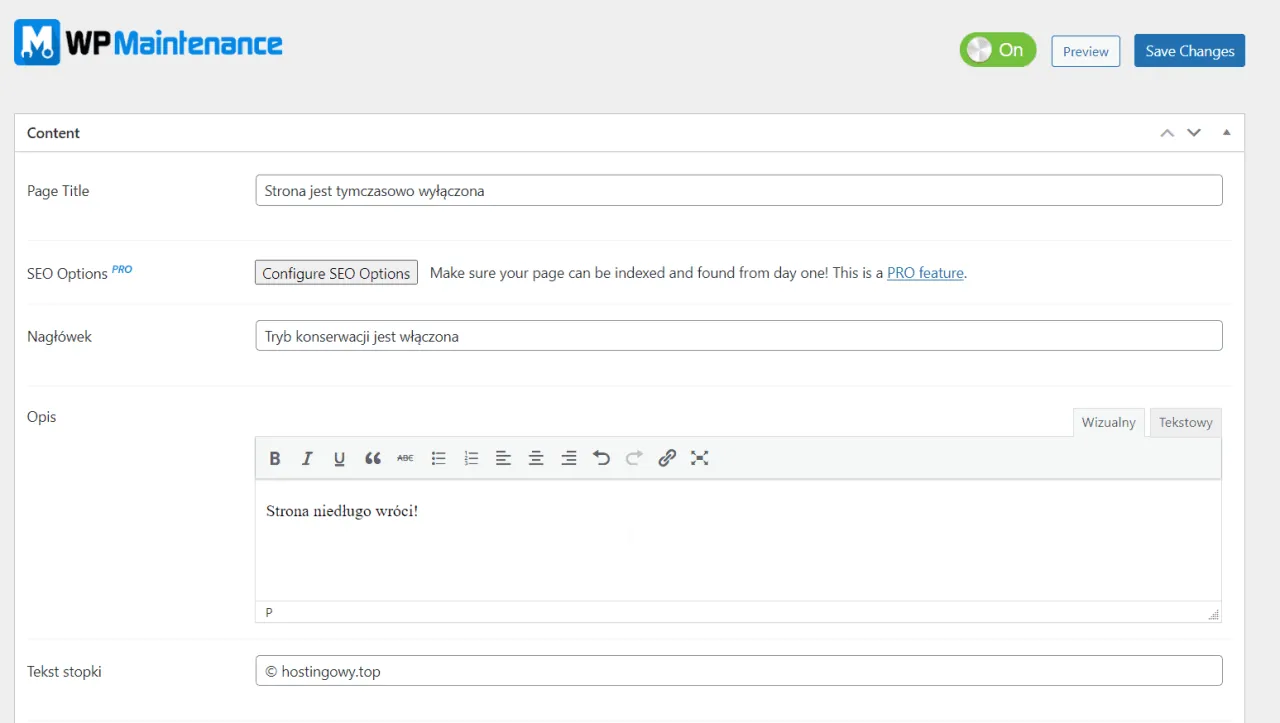Apply strikethrough with the ABC icon
1280x723 pixels.
pos(405,458)
